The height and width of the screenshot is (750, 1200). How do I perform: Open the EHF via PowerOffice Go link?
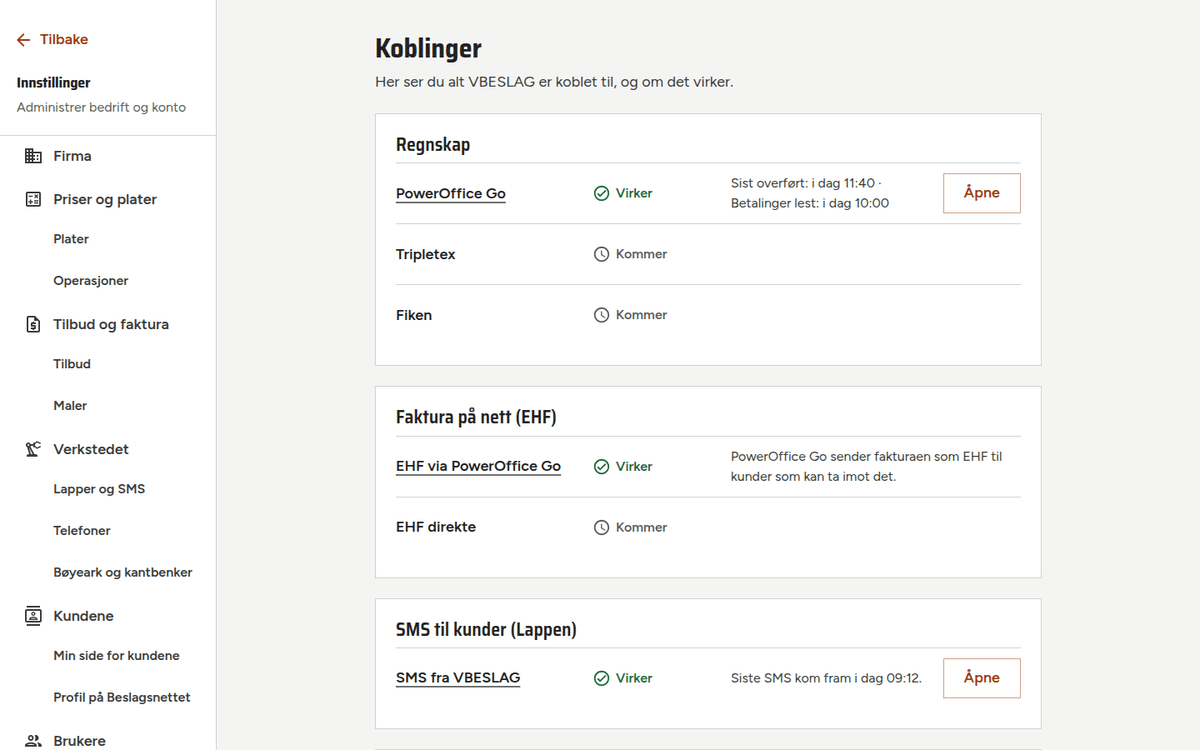478,467
